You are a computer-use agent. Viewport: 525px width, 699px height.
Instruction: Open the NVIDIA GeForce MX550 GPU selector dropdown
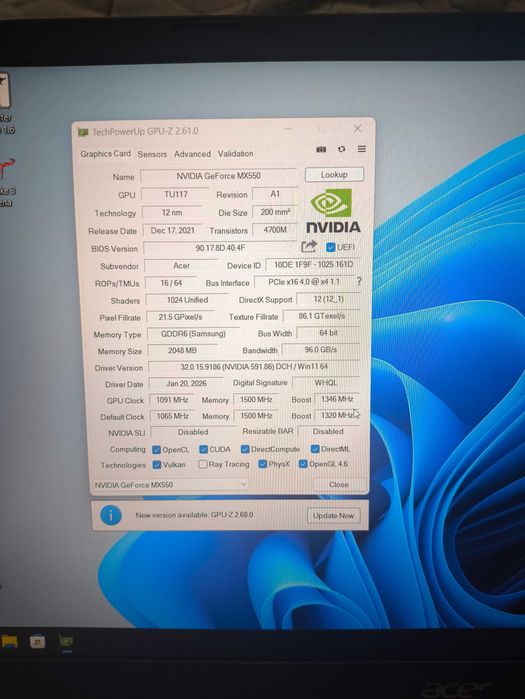pyautogui.click(x=170, y=485)
